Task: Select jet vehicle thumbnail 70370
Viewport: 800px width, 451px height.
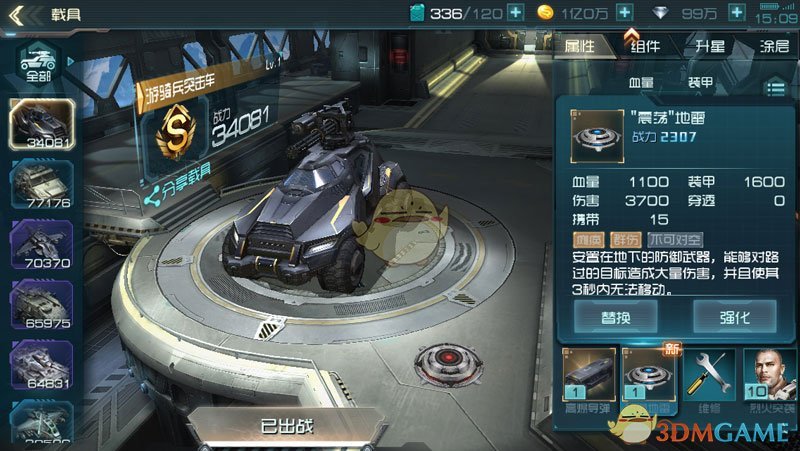Action: click(x=42, y=245)
